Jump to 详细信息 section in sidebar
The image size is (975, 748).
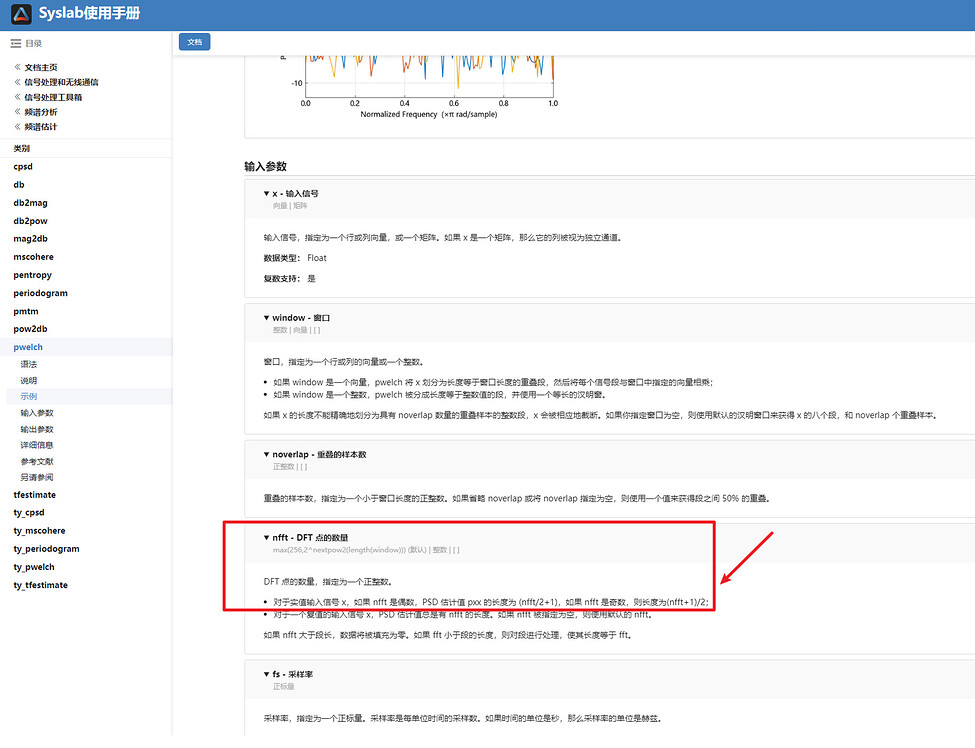point(37,445)
